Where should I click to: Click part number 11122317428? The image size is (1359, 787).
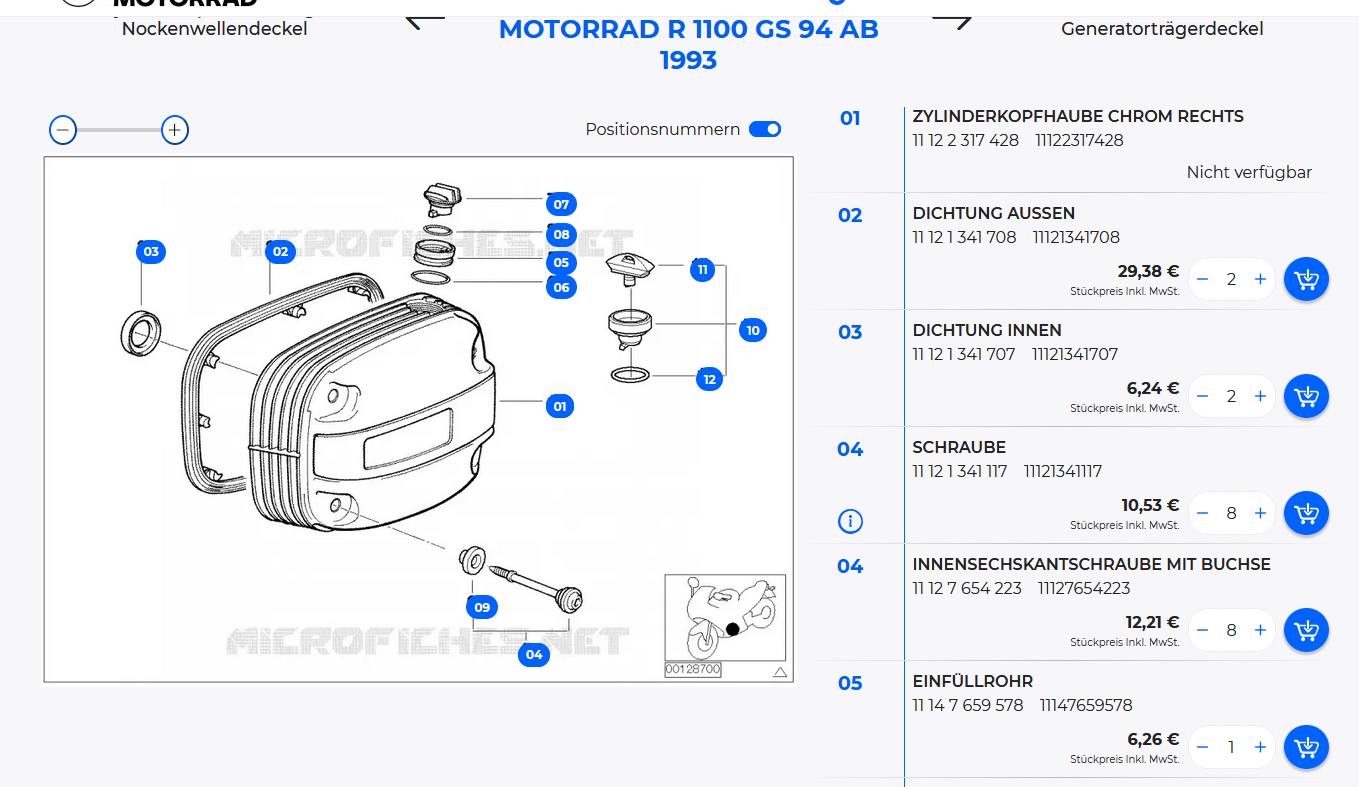coord(1079,140)
